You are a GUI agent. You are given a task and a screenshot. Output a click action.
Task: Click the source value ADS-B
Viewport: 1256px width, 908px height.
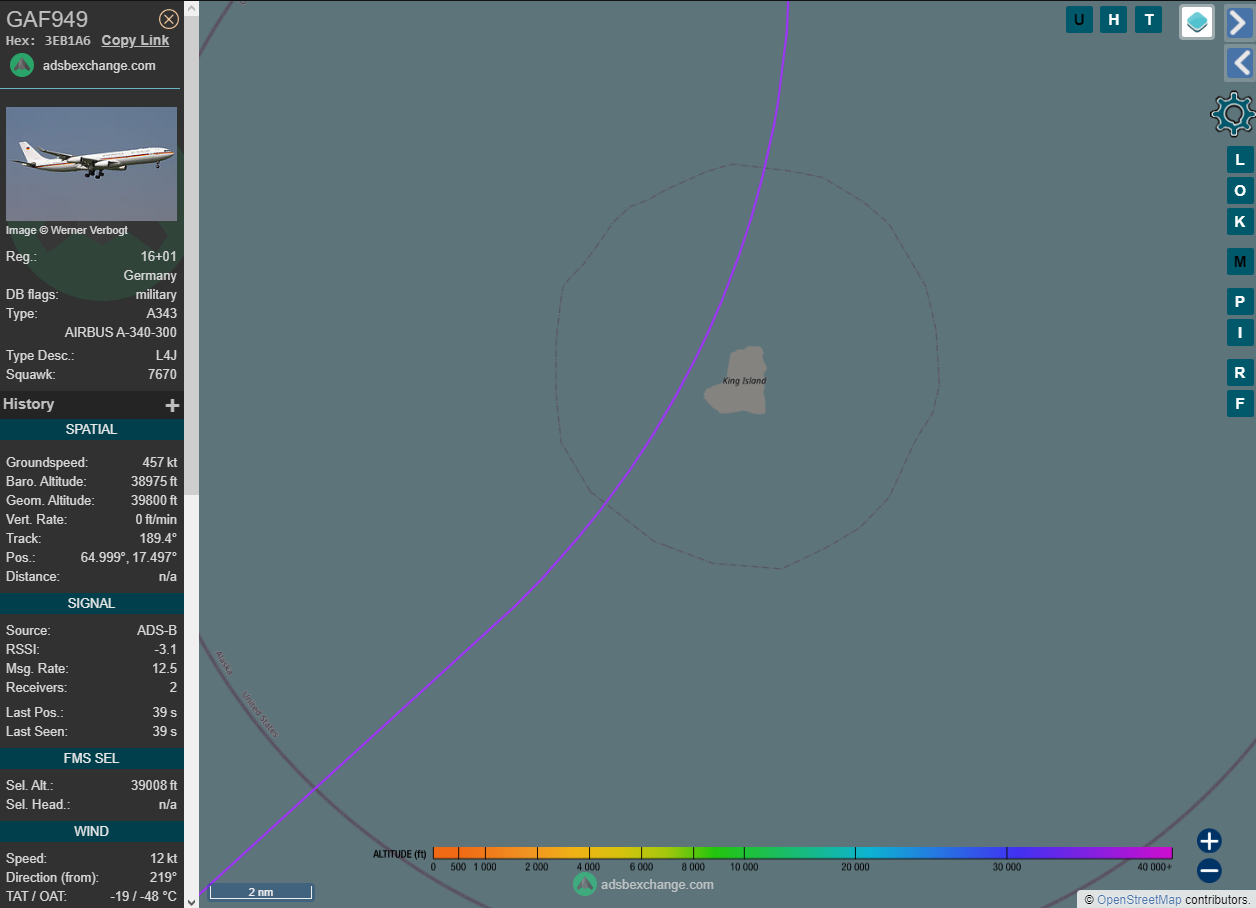click(x=157, y=631)
